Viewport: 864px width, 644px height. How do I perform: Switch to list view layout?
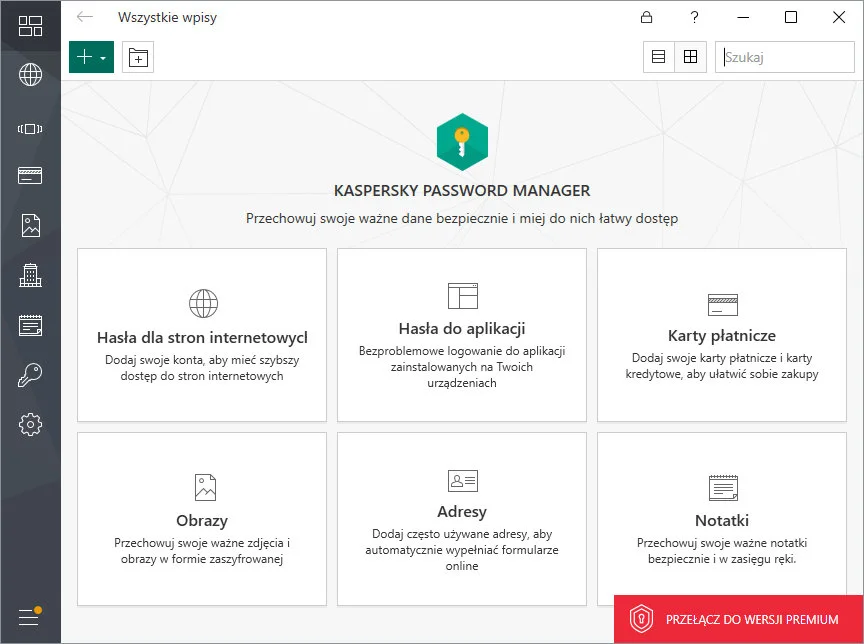click(658, 57)
